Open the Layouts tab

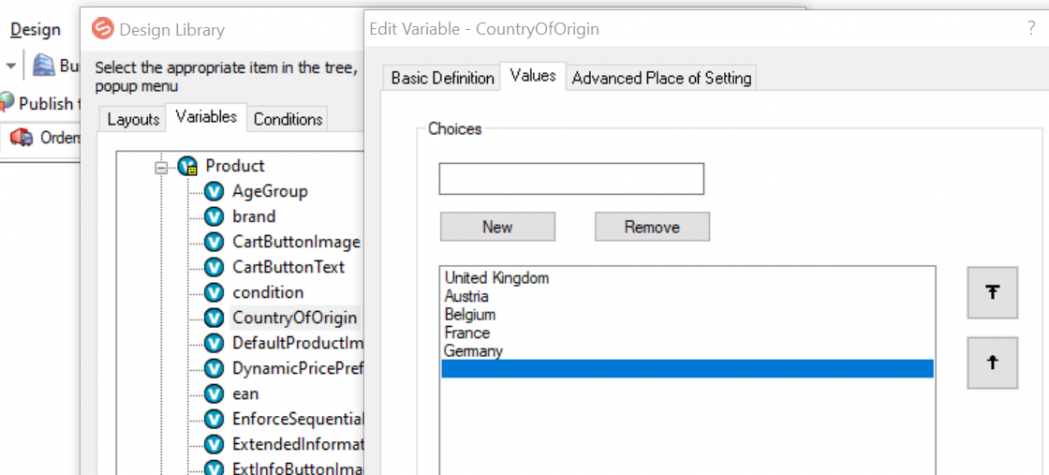point(133,119)
